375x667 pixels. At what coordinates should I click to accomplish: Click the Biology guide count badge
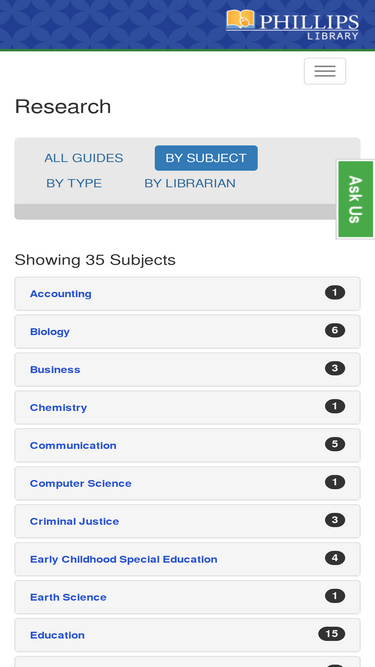tap(335, 331)
